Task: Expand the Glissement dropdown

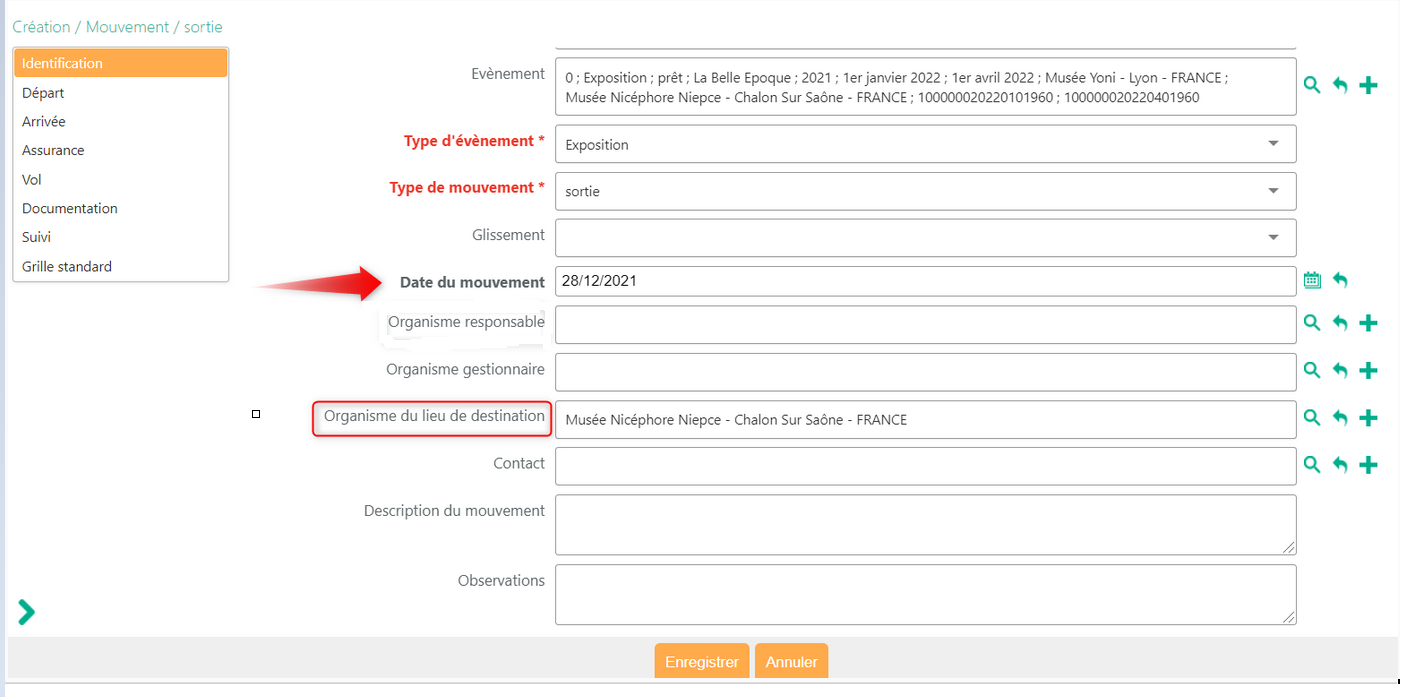Action: coord(1273,238)
